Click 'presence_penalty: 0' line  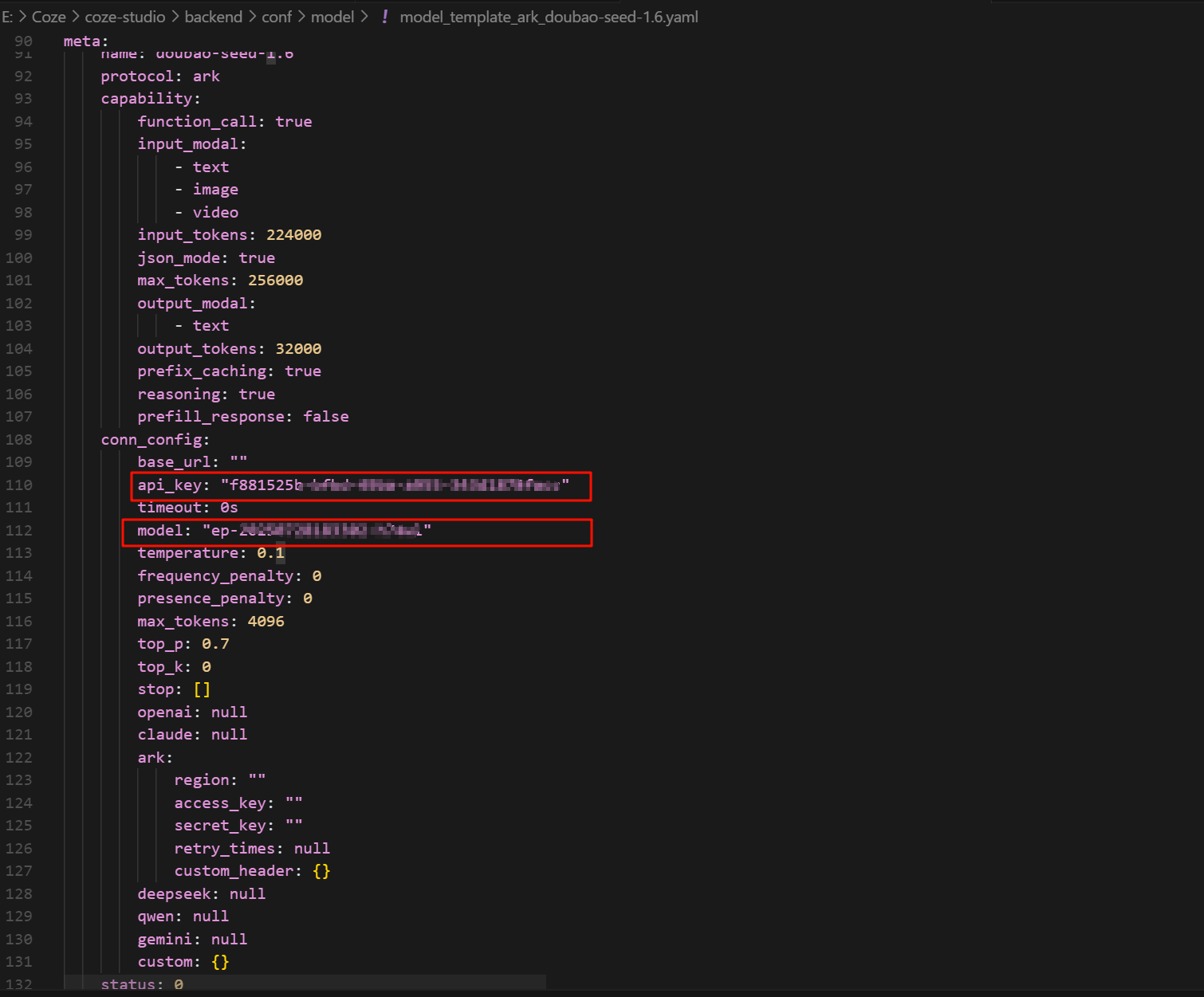click(225, 599)
